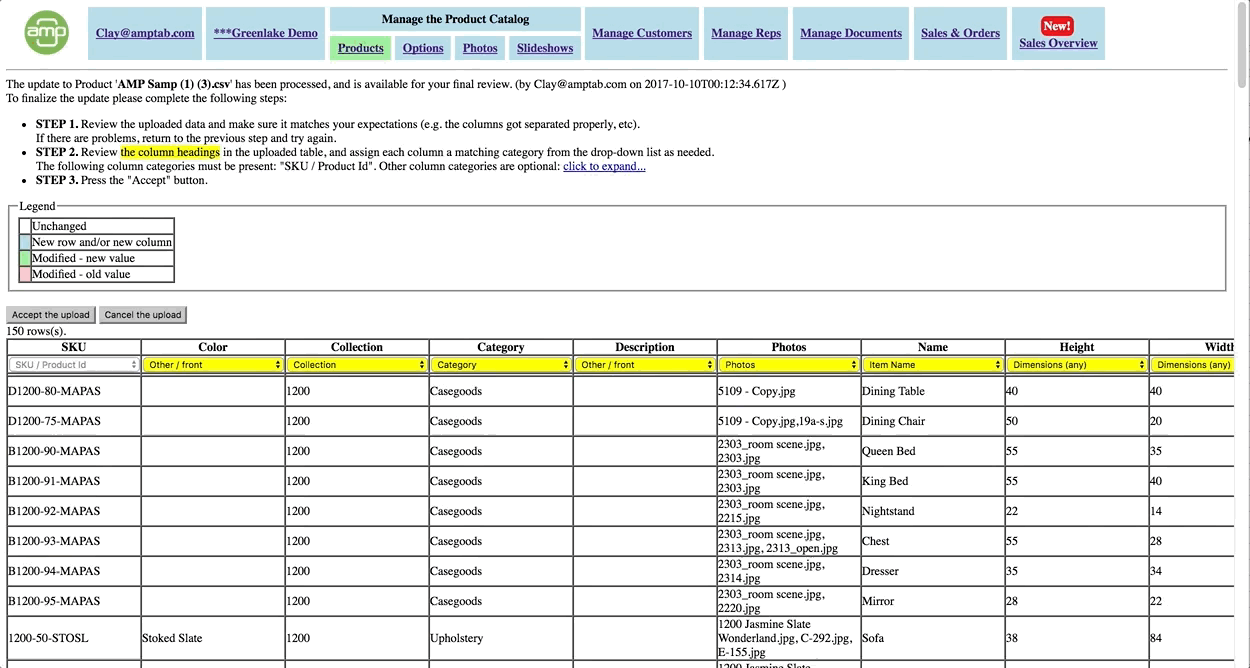1250x668 pixels.
Task: Click the Upholstery category cell
Action: point(501,638)
